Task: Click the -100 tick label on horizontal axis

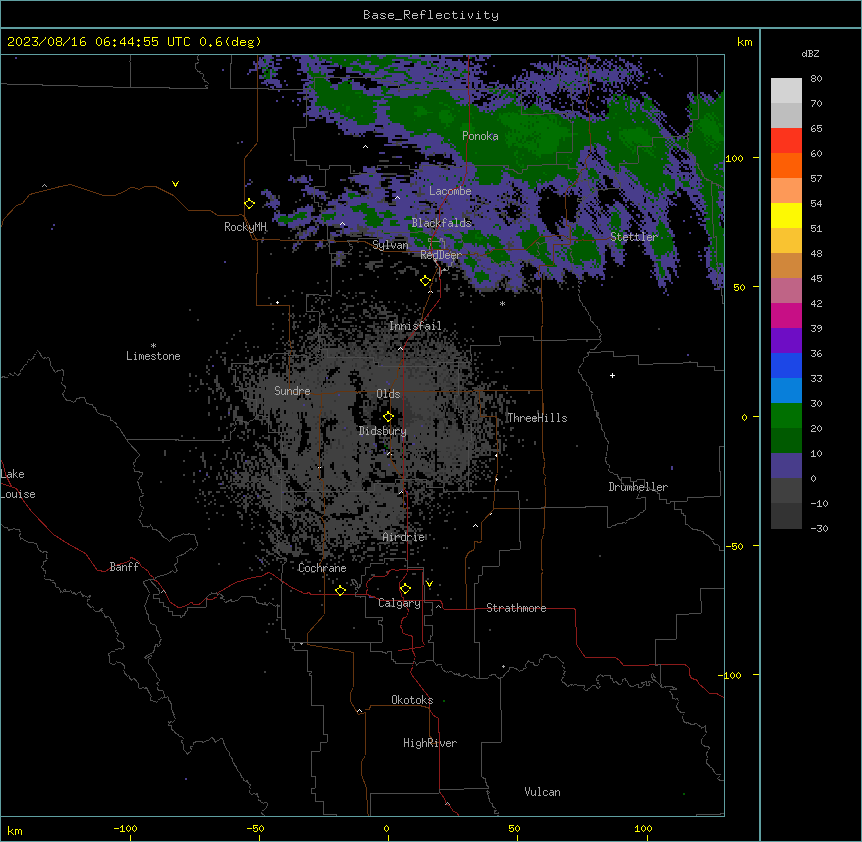Action: click(x=125, y=828)
